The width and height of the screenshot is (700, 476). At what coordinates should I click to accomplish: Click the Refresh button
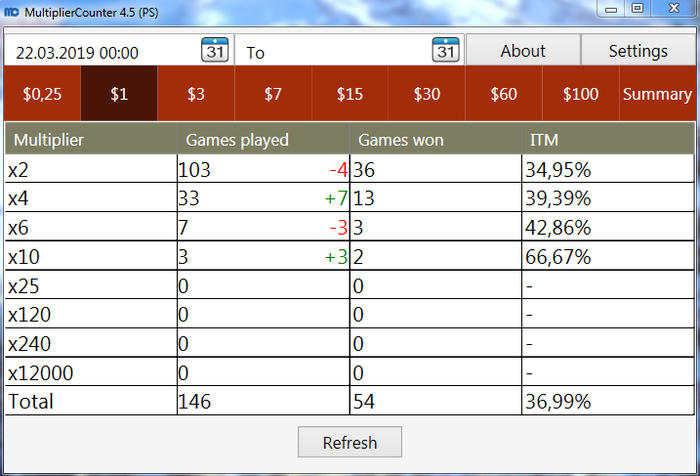pyautogui.click(x=350, y=442)
